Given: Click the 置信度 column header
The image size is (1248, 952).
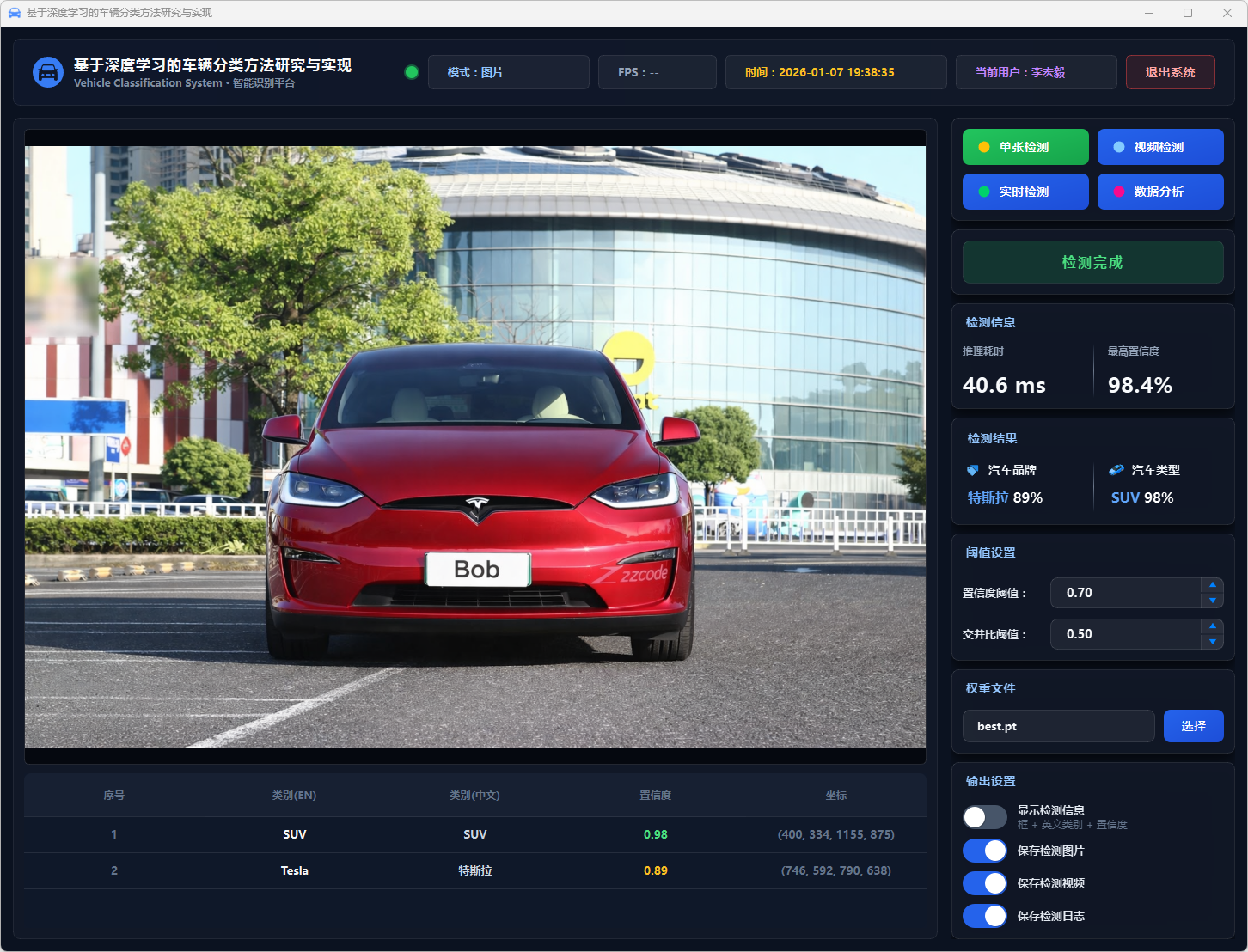Looking at the screenshot, I should coord(656,796).
